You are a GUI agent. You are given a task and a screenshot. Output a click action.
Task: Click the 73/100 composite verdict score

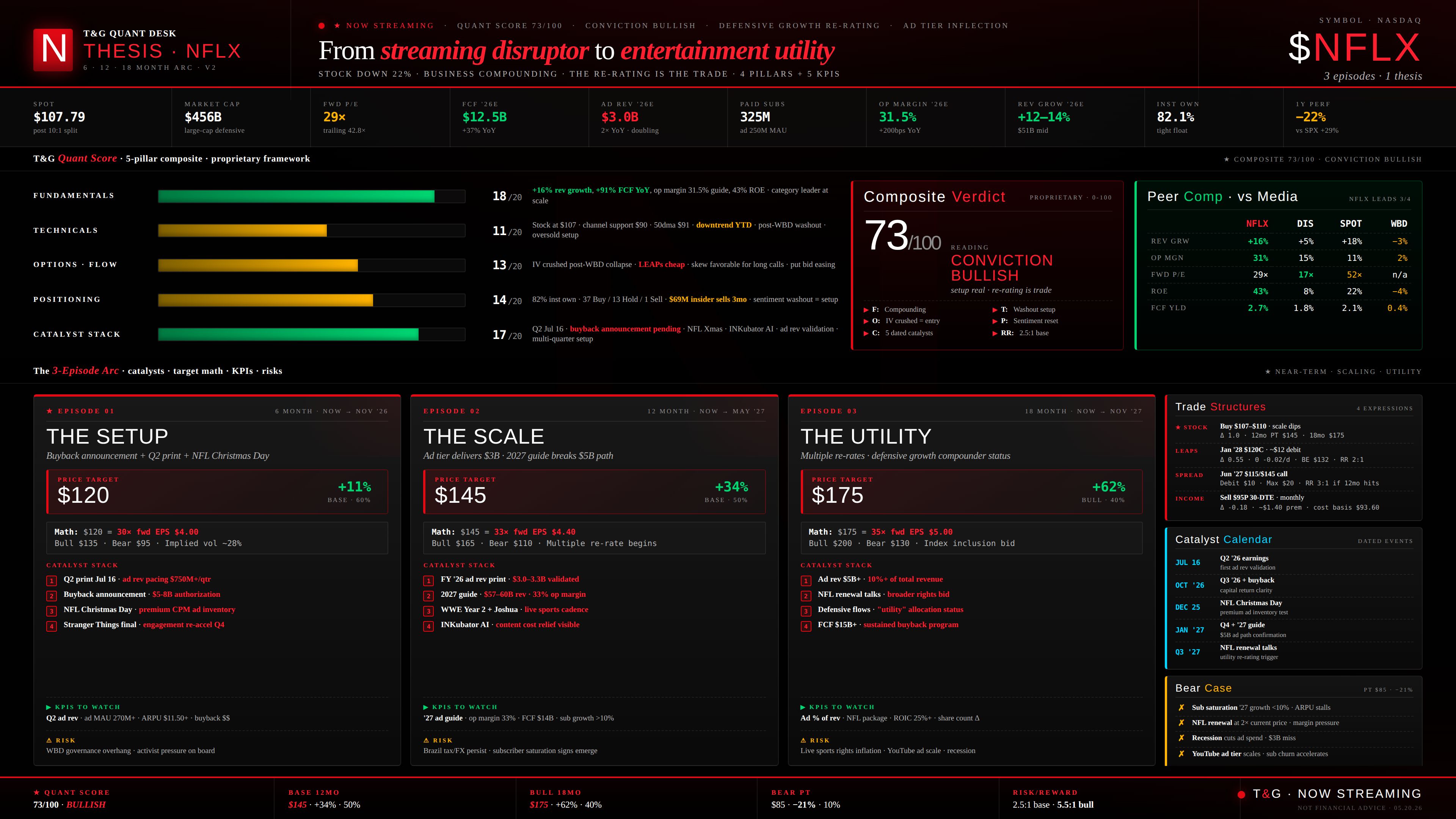(903, 236)
